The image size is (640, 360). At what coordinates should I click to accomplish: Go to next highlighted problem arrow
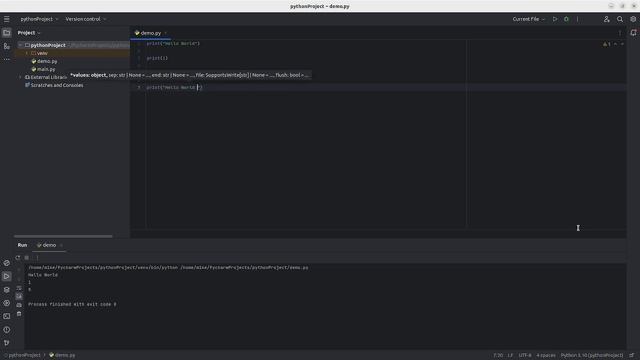[x=622, y=44]
